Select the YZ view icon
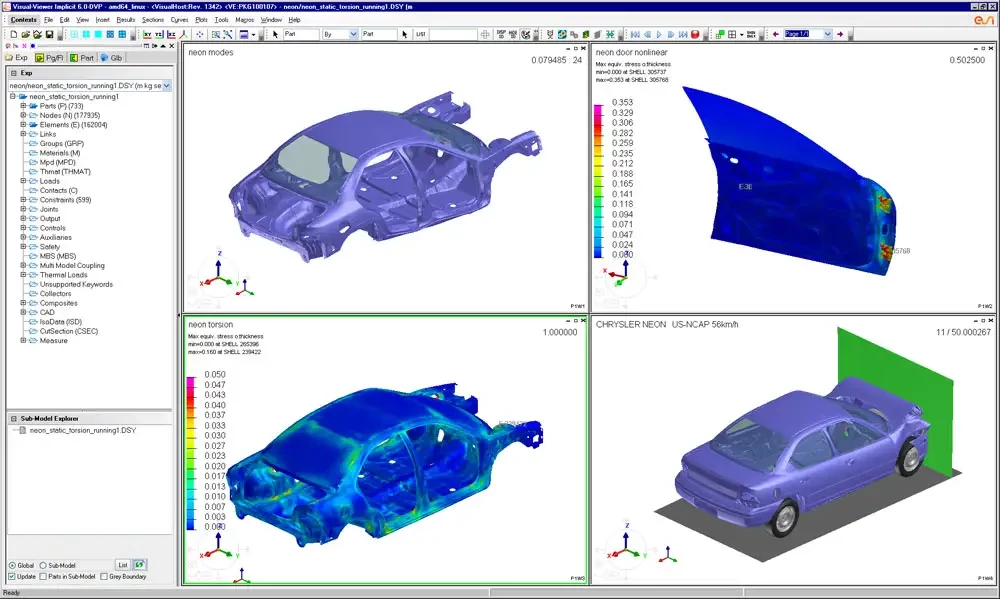This screenshot has width=1000, height=599. (x=159, y=34)
